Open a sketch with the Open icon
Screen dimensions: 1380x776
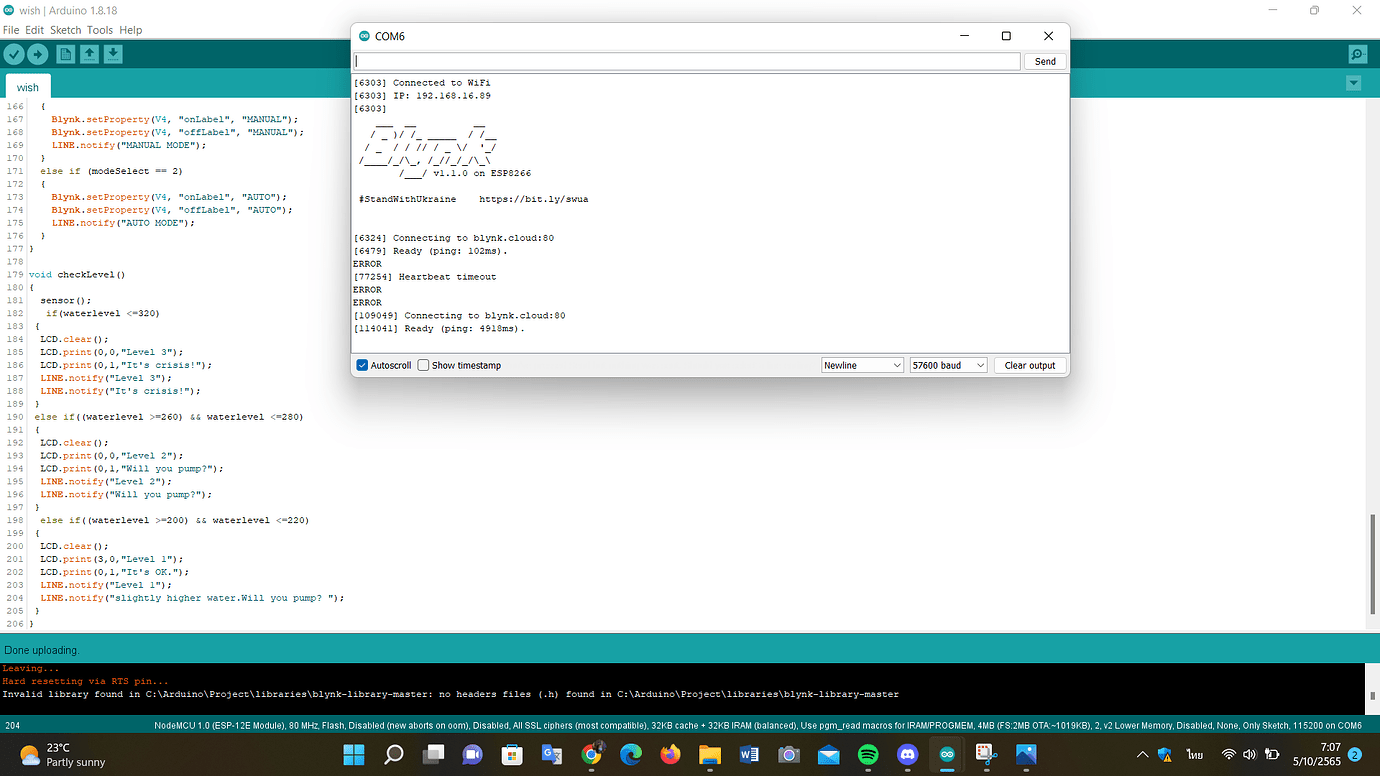pos(90,54)
